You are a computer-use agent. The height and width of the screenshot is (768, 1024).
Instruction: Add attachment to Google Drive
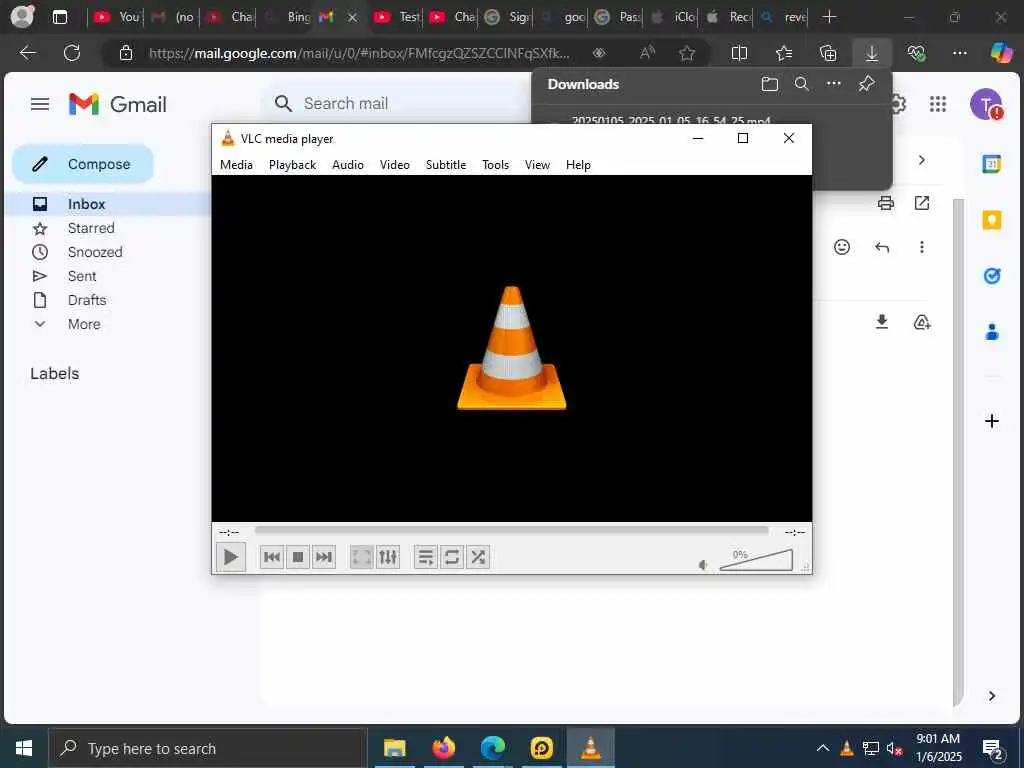click(922, 322)
